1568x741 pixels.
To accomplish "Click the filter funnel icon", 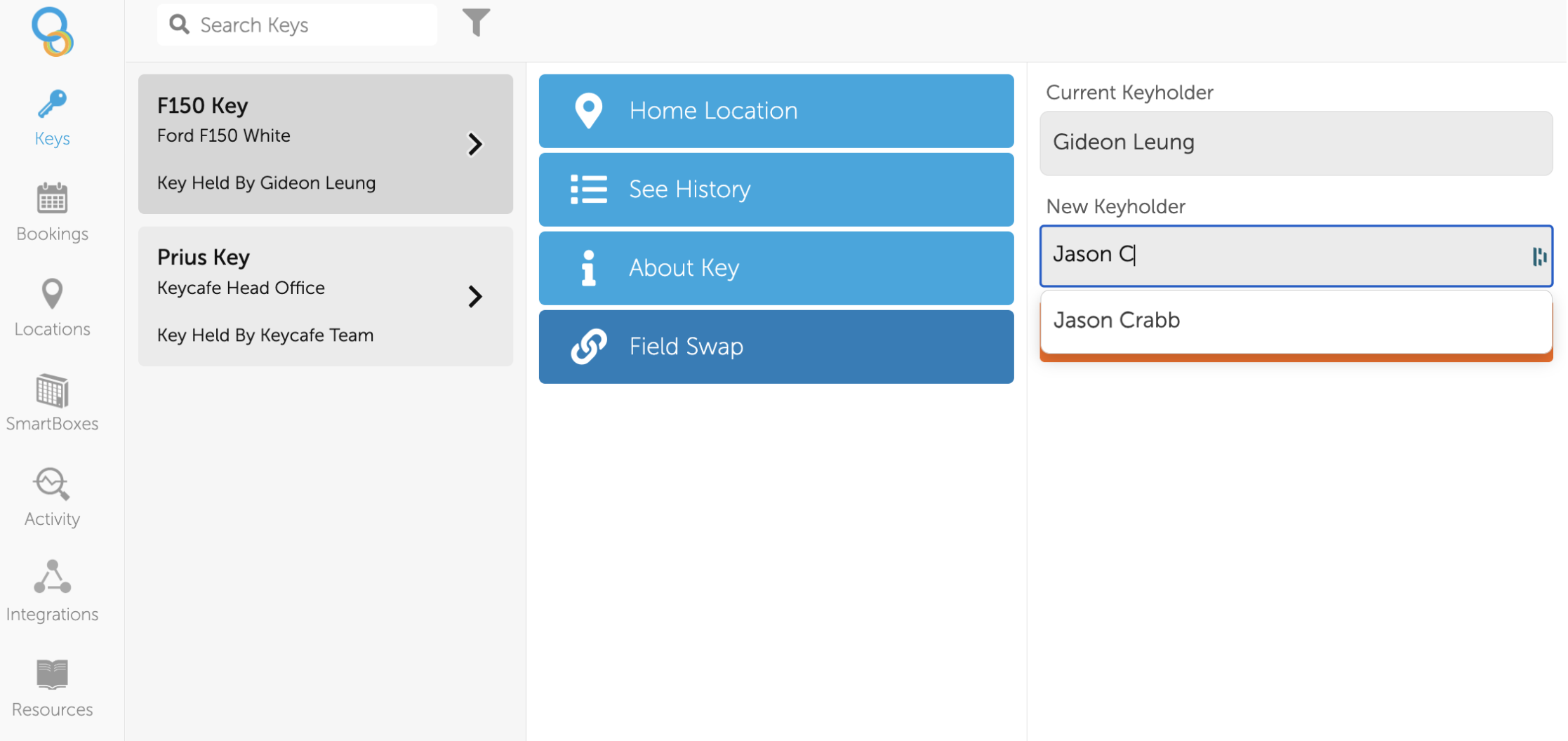I will tap(476, 23).
